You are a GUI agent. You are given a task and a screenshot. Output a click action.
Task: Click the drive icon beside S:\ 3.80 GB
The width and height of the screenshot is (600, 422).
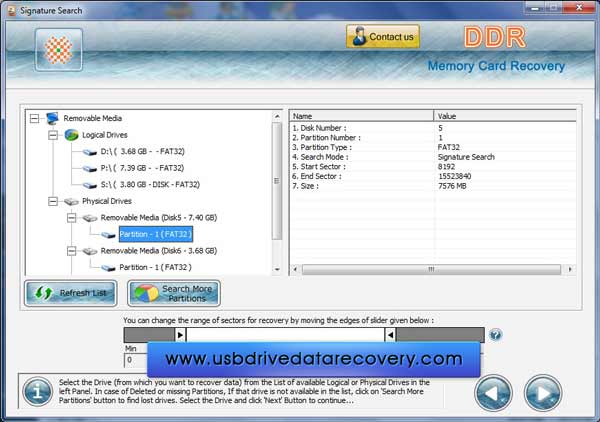coord(90,185)
